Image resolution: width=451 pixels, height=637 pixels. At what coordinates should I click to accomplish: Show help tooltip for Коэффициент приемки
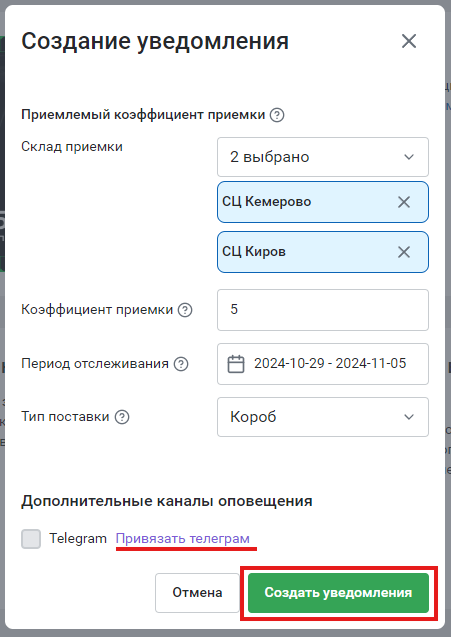click(x=185, y=310)
